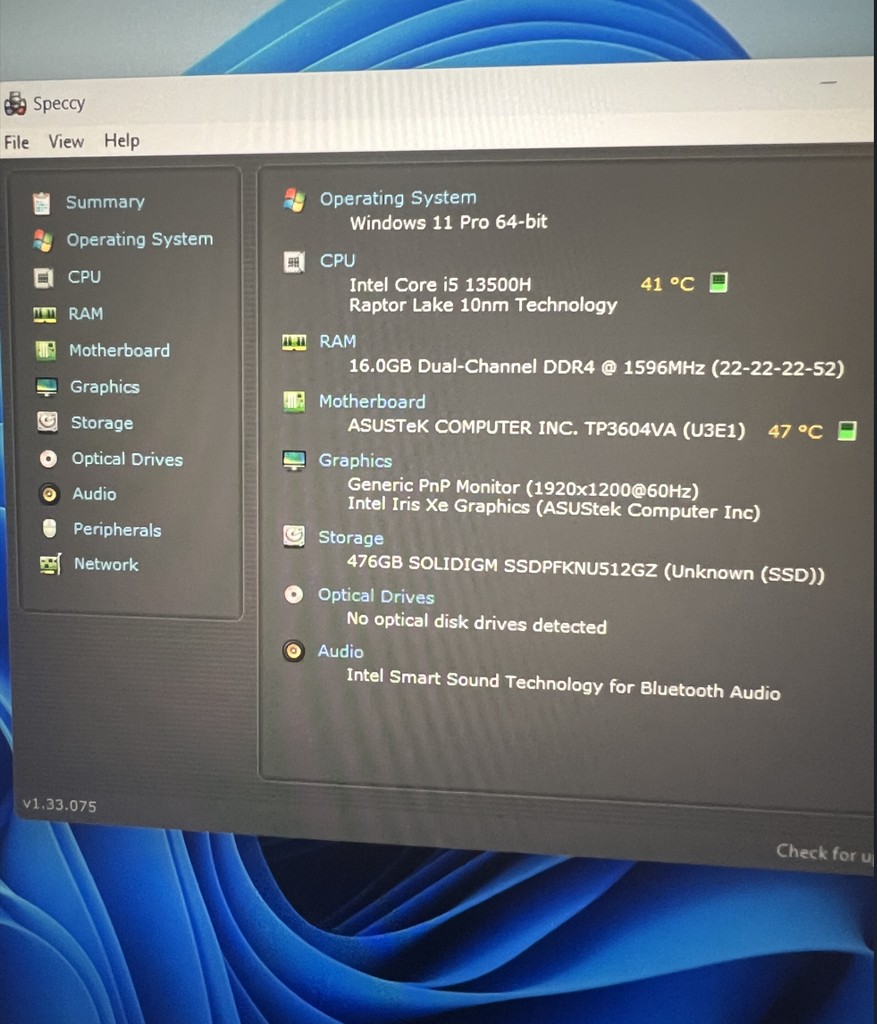Click the '476GB SOLIDIGM SSDPFKNU512GZ' storage line
The image size is (877, 1024).
[x=586, y=568]
